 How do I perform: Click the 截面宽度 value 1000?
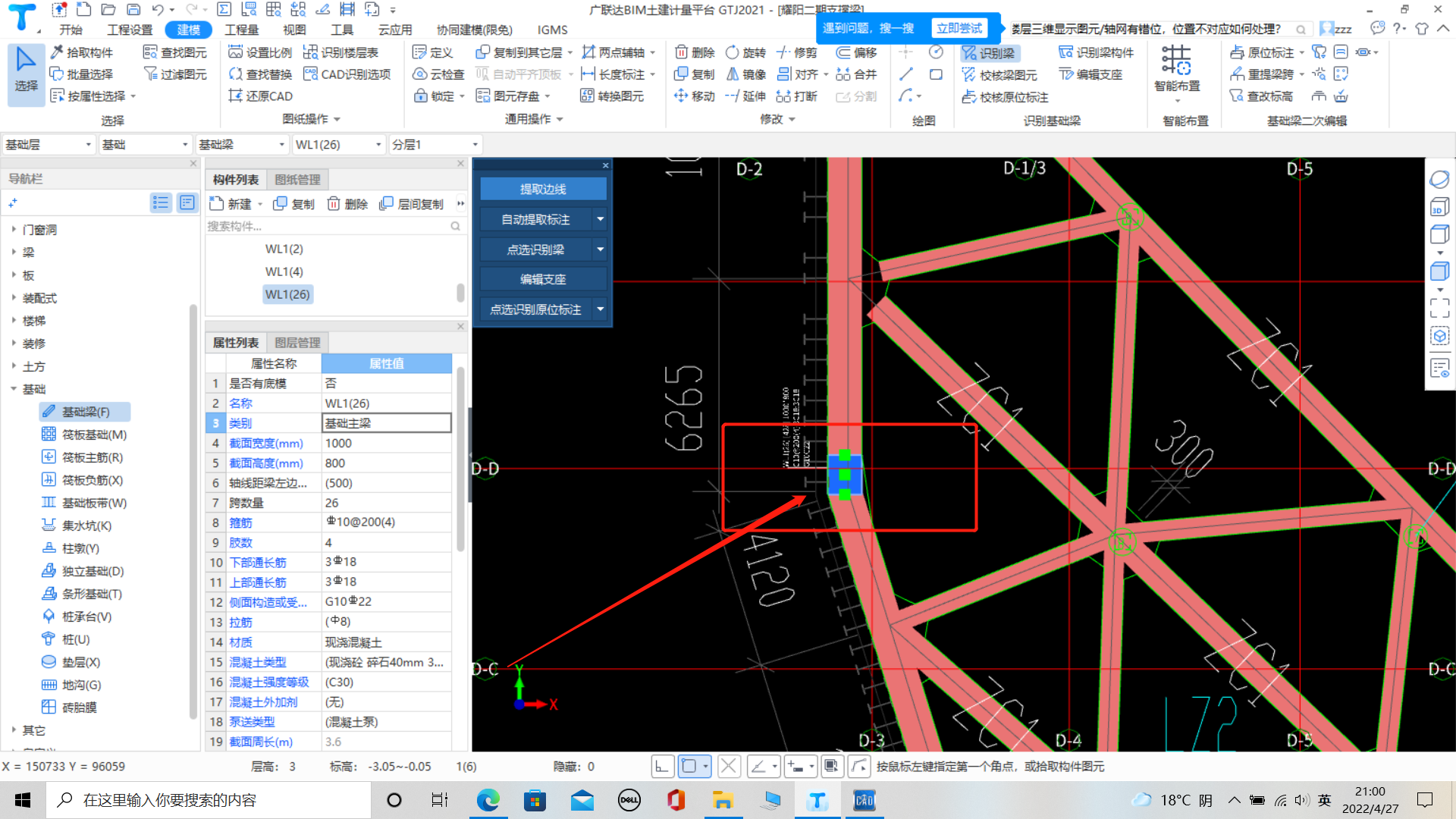[386, 443]
